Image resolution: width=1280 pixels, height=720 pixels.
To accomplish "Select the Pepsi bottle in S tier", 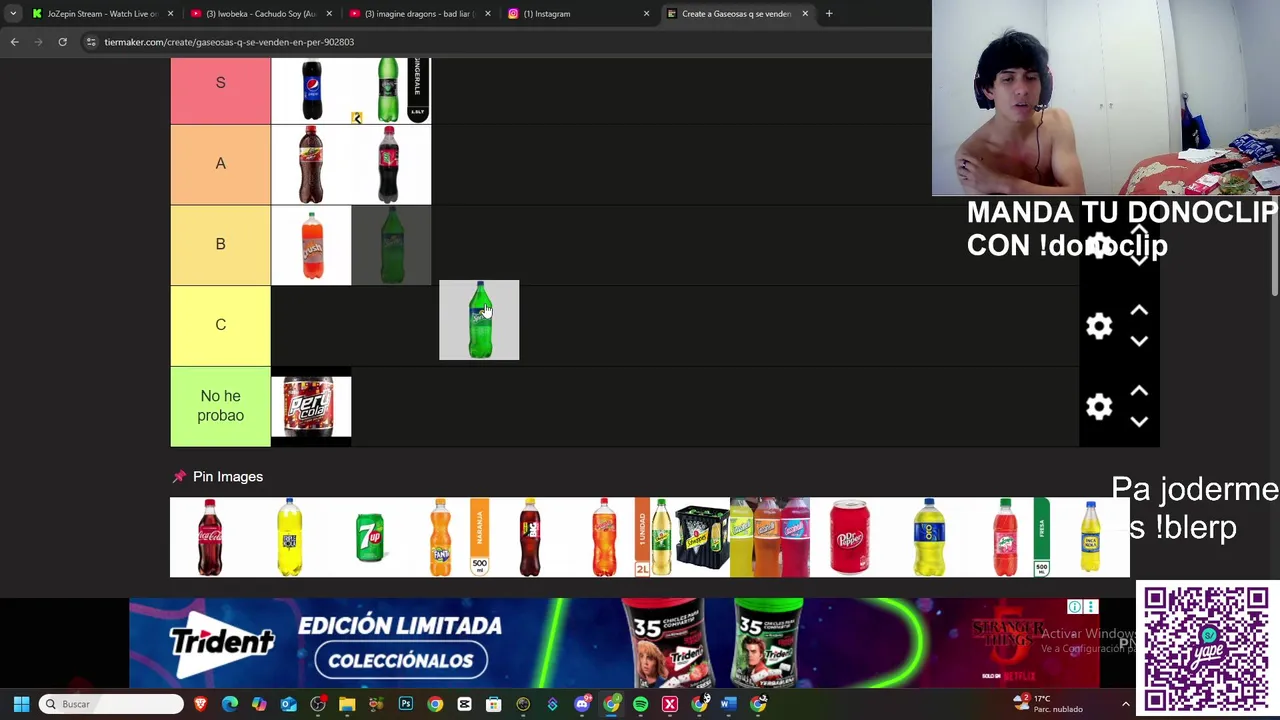I will click(311, 91).
